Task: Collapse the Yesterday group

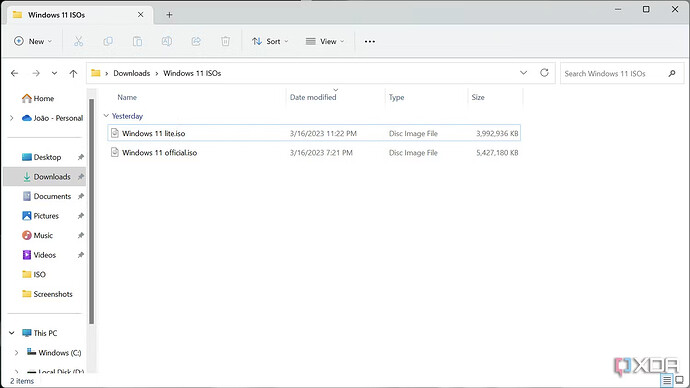Action: click(106, 116)
